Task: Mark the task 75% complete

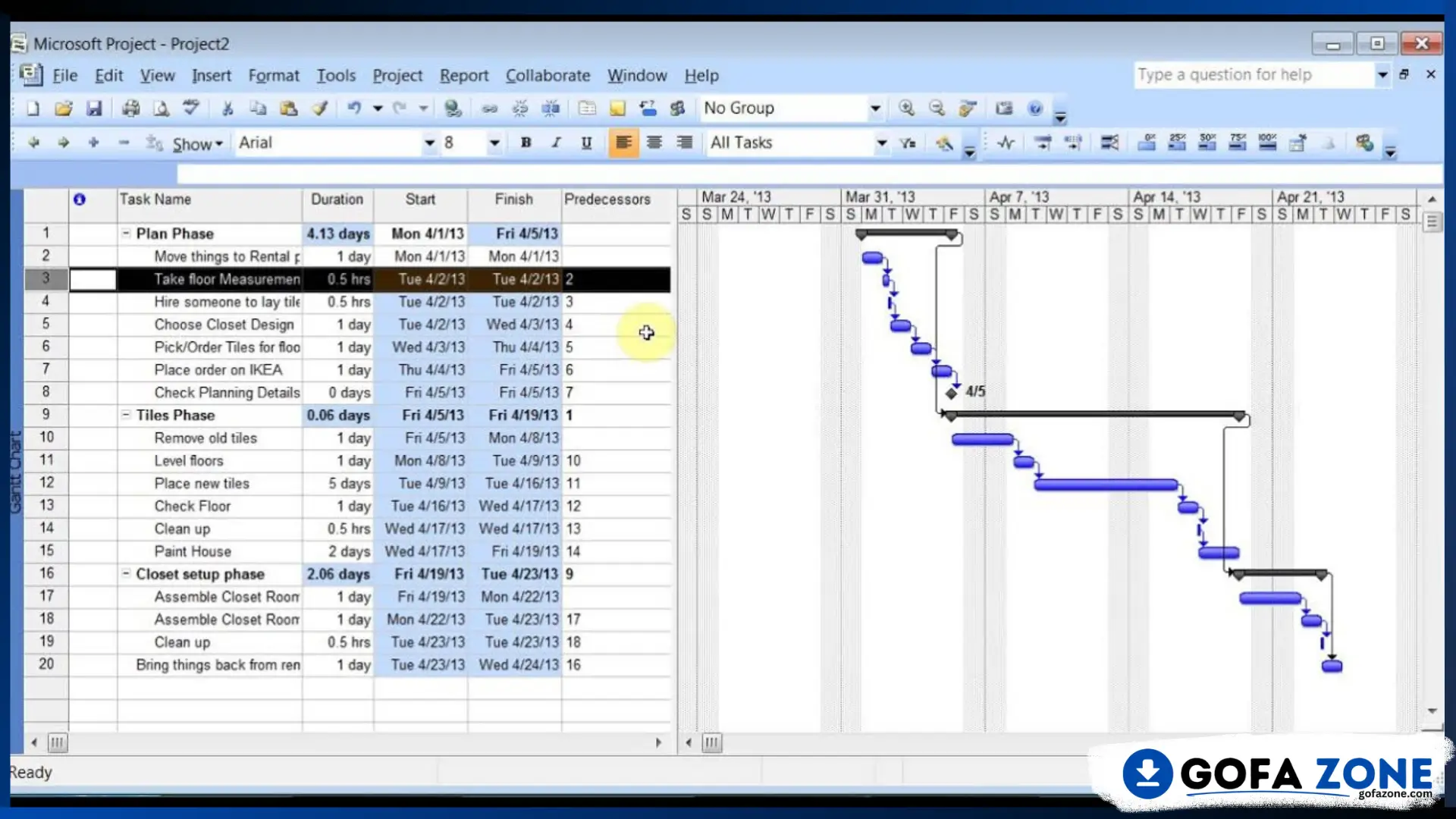Action: (x=1238, y=143)
